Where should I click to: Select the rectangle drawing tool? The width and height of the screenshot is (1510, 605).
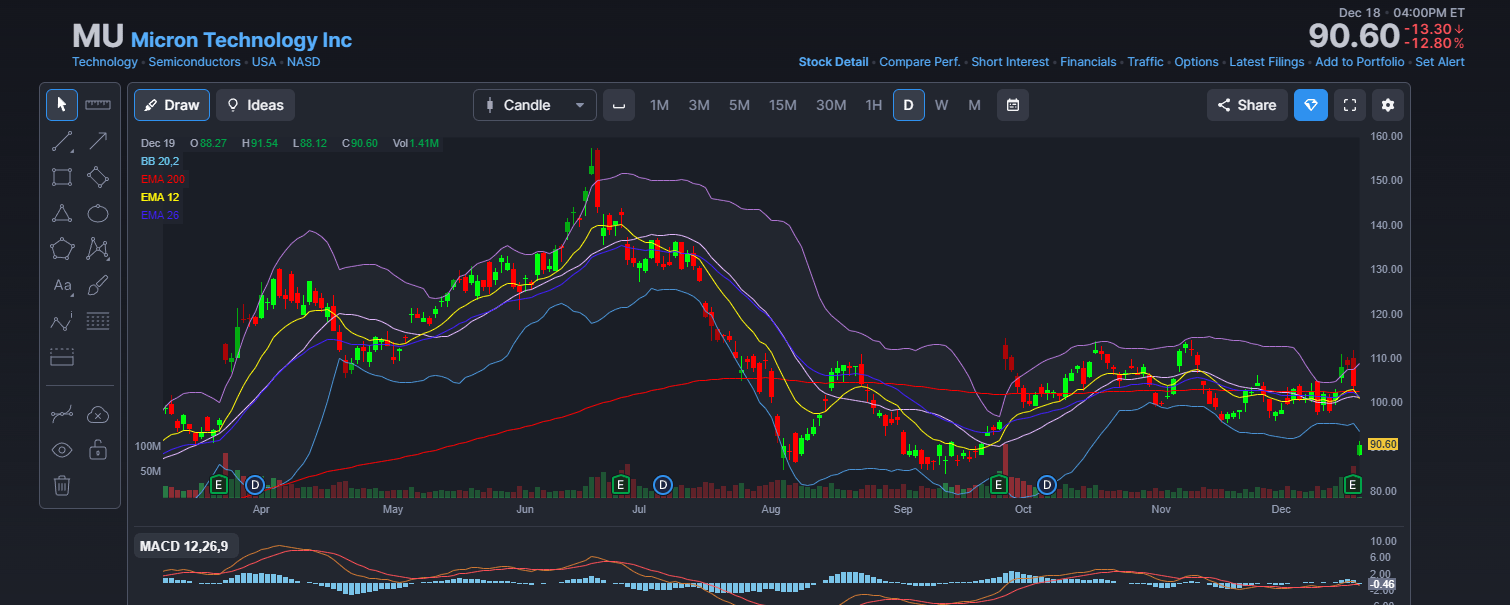click(x=62, y=177)
